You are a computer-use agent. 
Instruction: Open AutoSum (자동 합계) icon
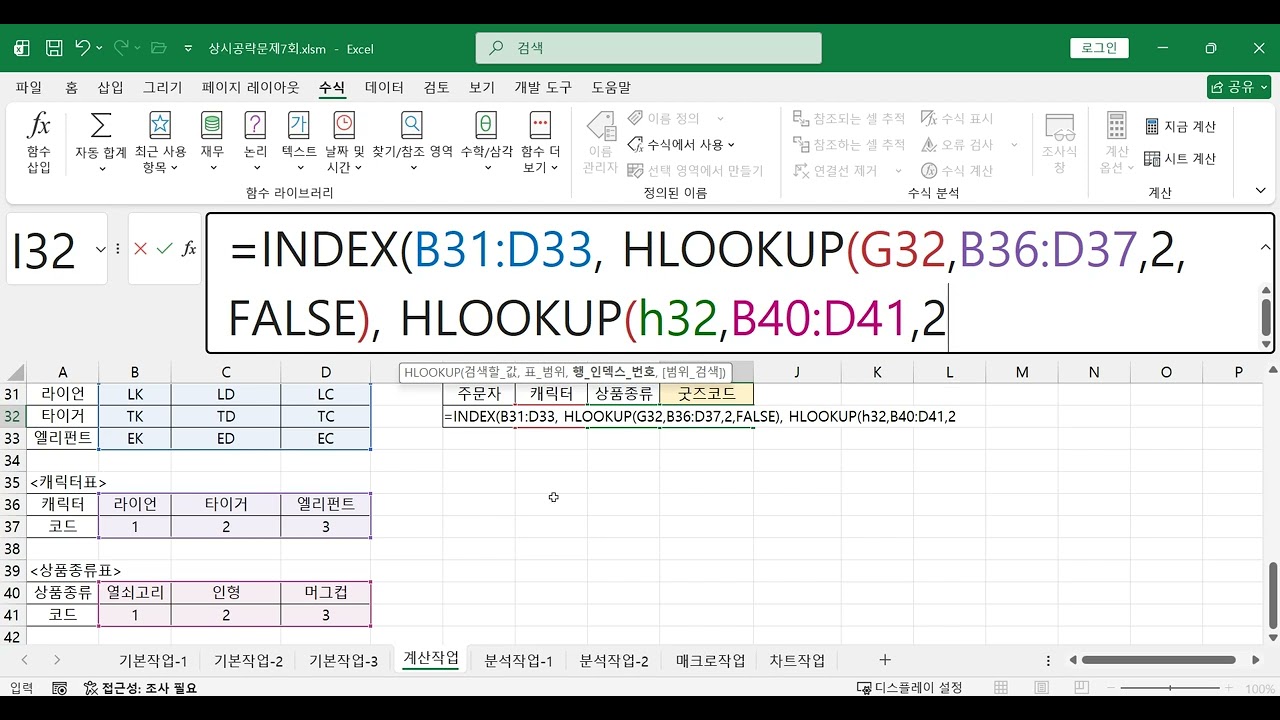click(x=101, y=142)
